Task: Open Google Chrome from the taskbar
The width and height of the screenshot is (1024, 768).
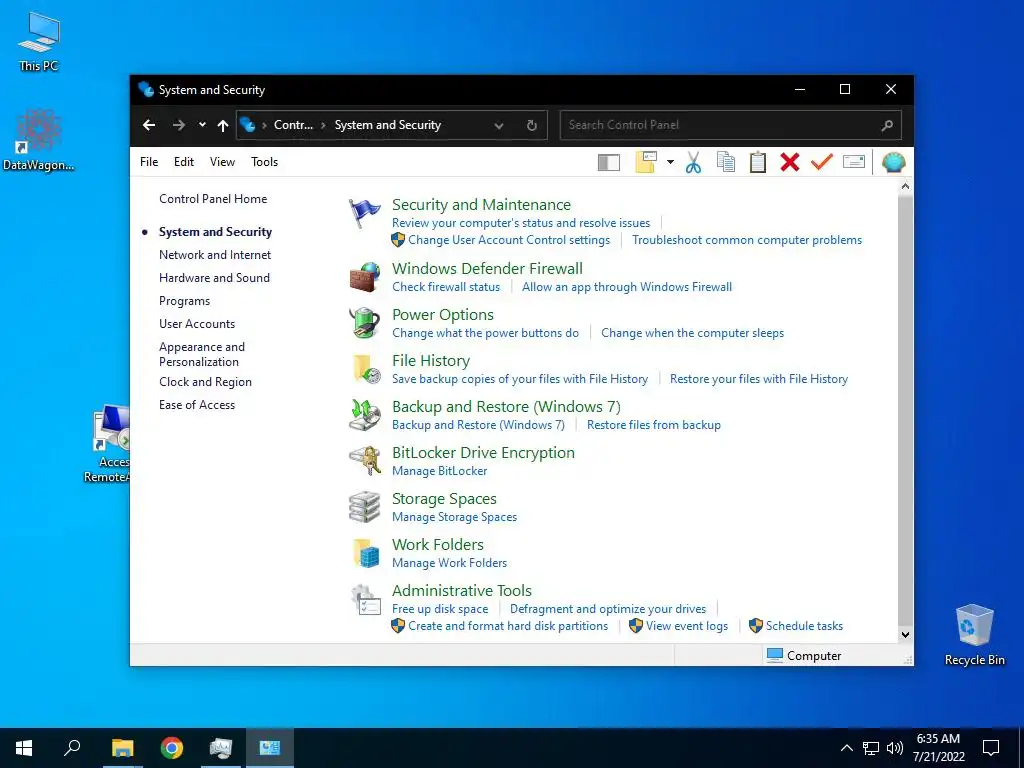Action: pyautogui.click(x=172, y=748)
